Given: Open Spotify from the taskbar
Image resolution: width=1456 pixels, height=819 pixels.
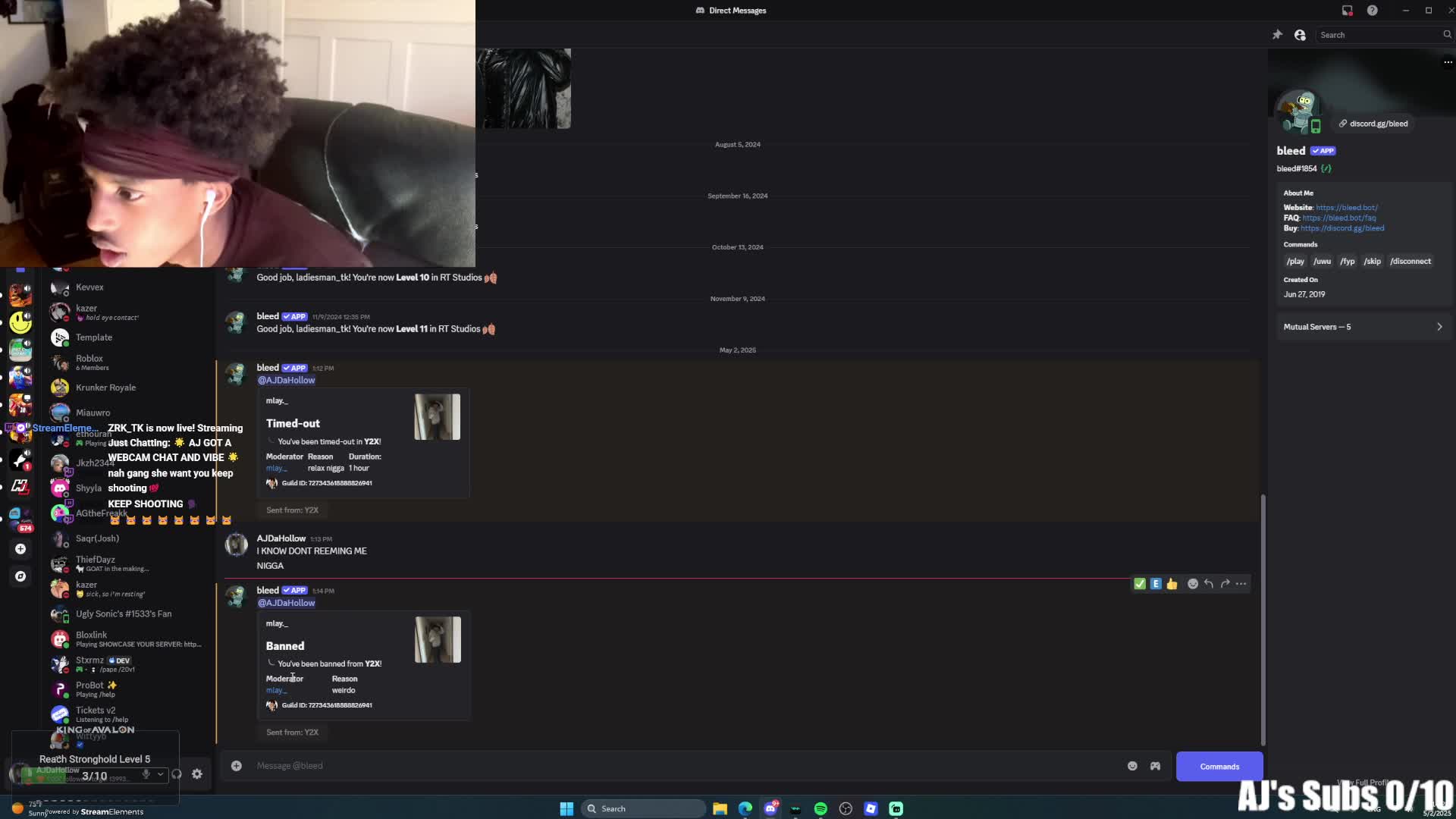Looking at the screenshot, I should pos(821,809).
